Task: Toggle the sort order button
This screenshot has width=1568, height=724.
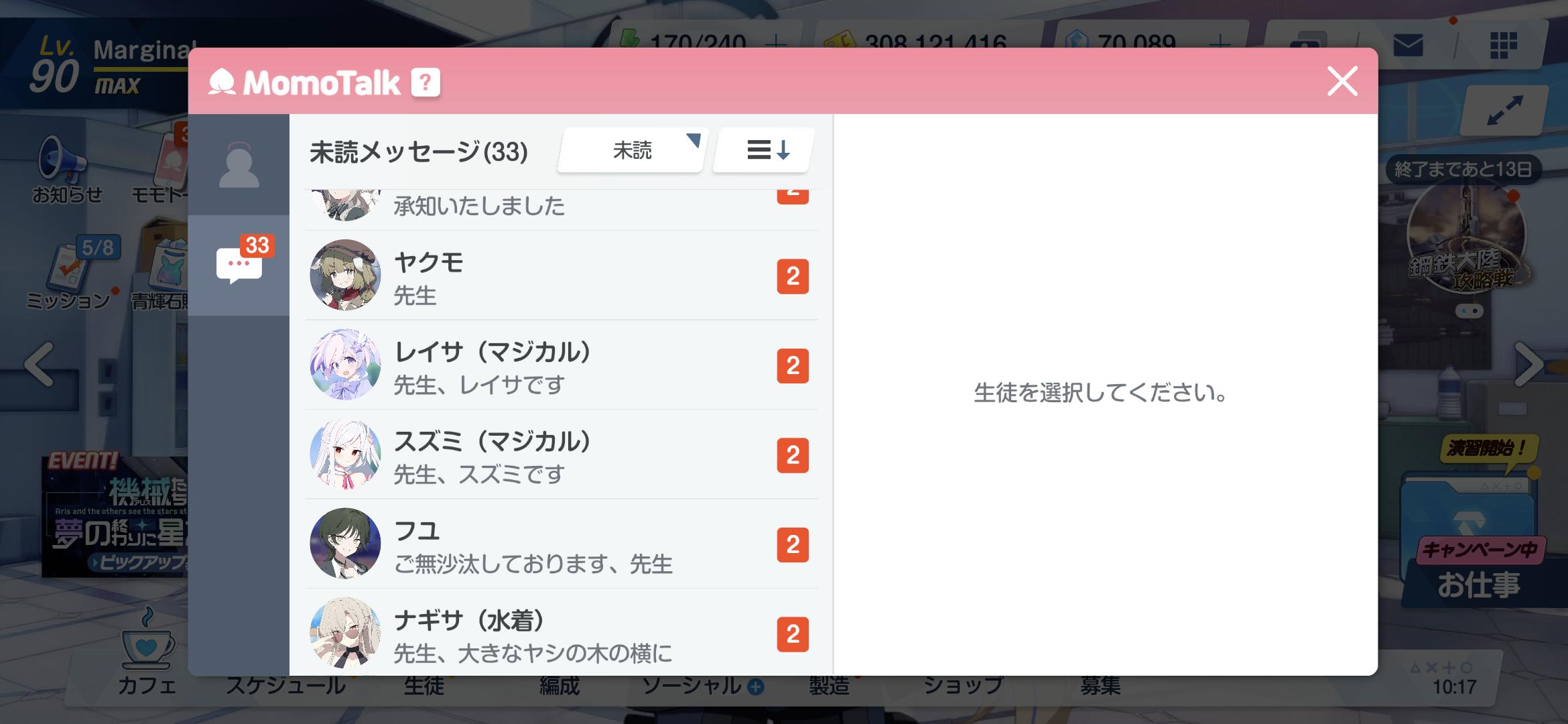Action: click(764, 150)
